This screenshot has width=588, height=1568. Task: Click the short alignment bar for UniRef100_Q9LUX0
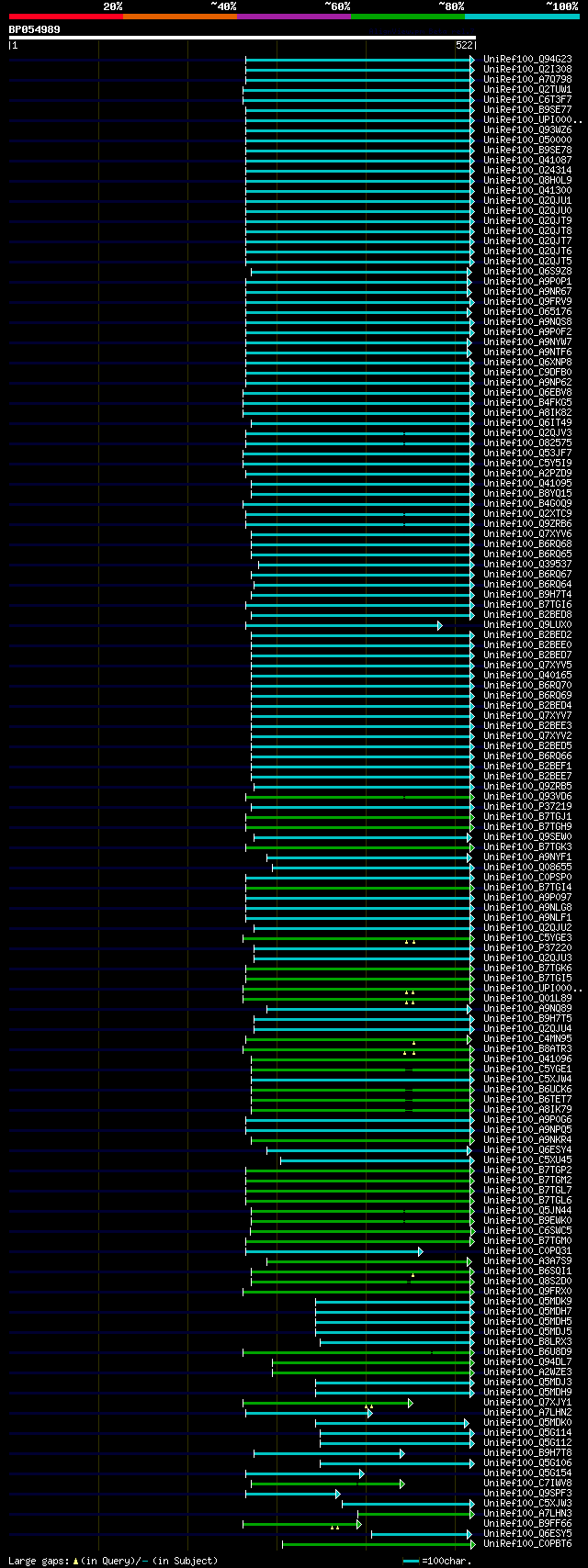[x=344, y=625]
